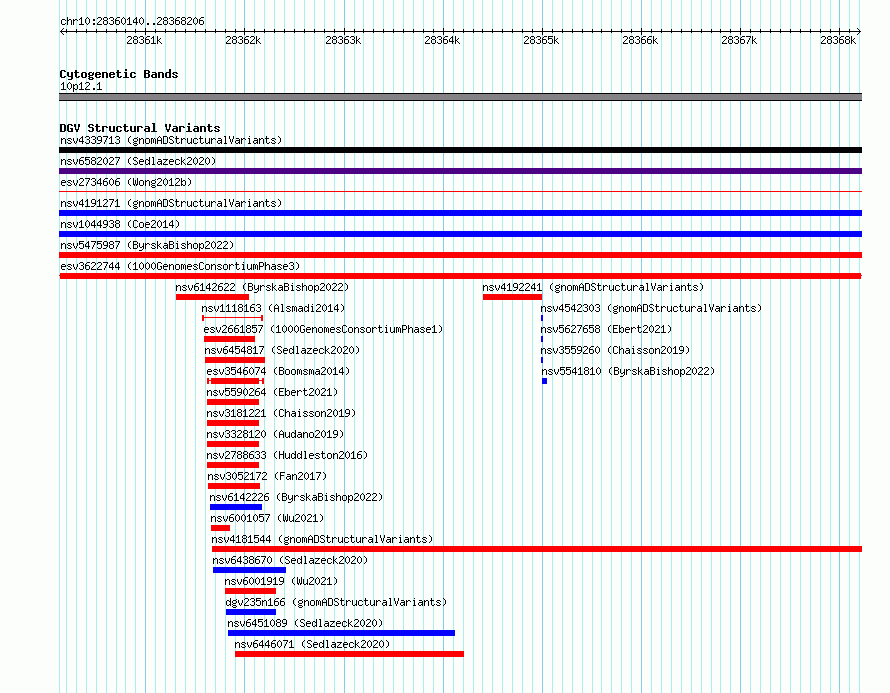
Task: Click the 28366k ruler tick label
Action: pyautogui.click(x=640, y=40)
